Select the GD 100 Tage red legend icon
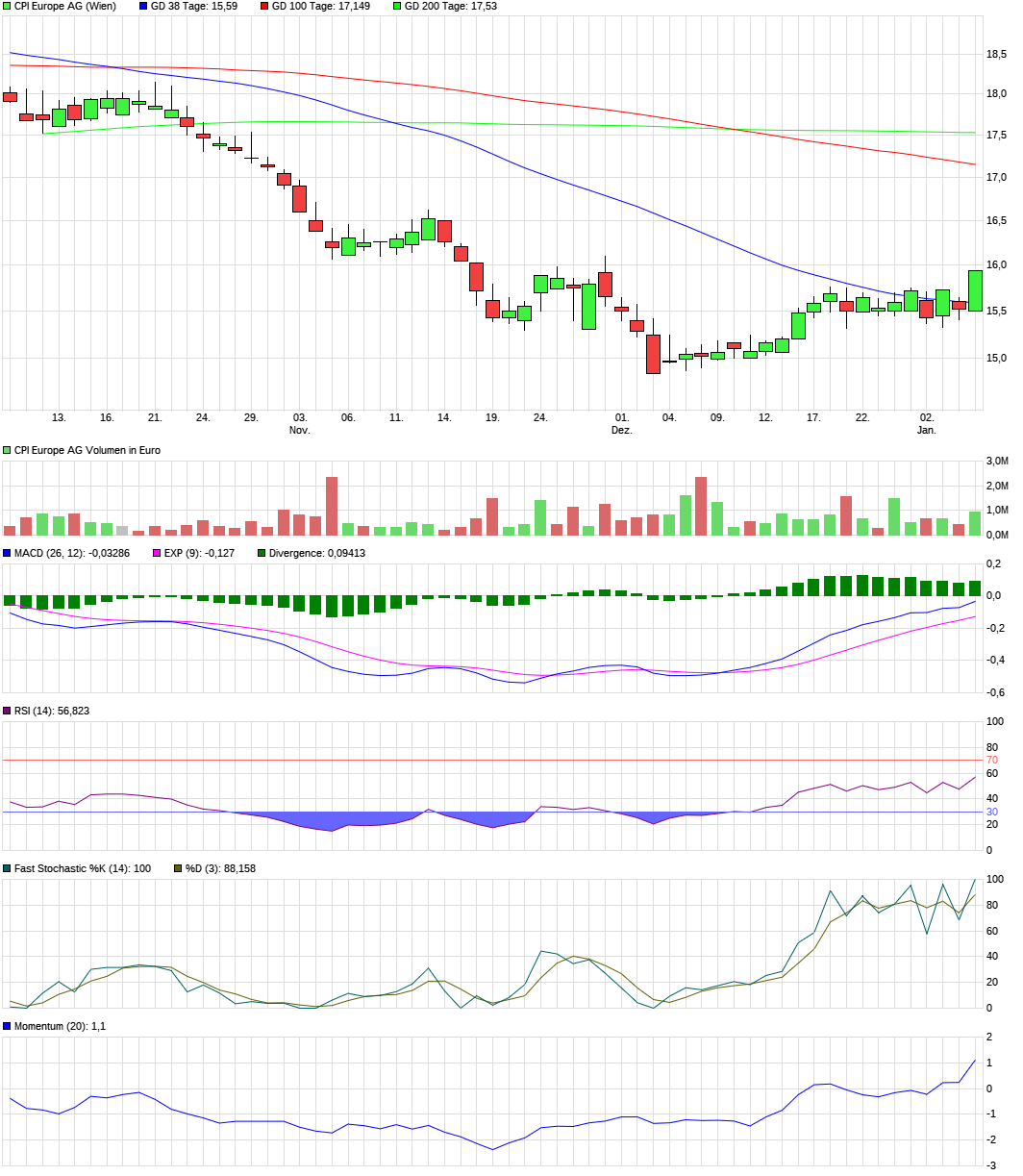1023x1176 pixels. pyautogui.click(x=263, y=8)
